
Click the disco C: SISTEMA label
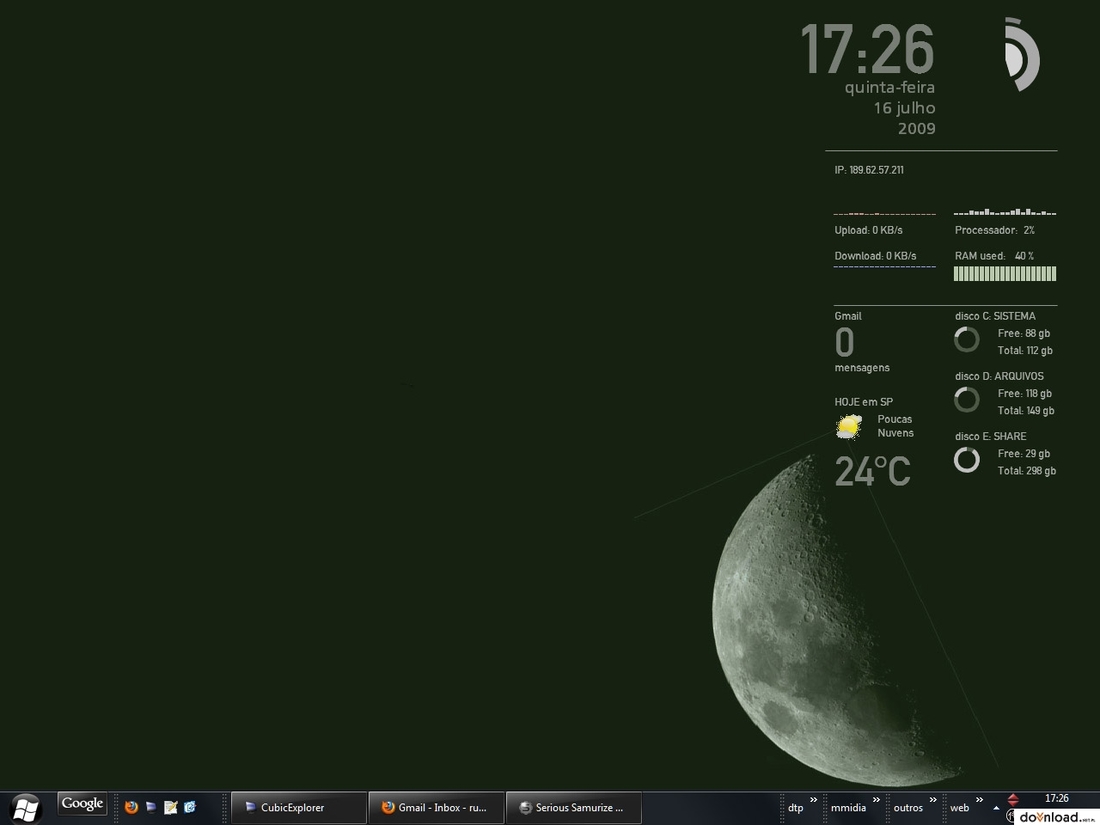[995, 316]
